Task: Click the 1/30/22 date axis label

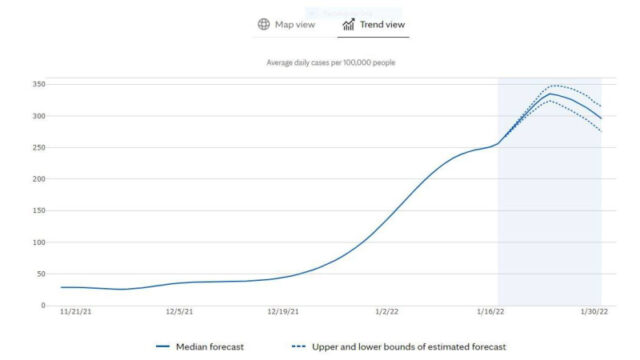Action: [594, 312]
